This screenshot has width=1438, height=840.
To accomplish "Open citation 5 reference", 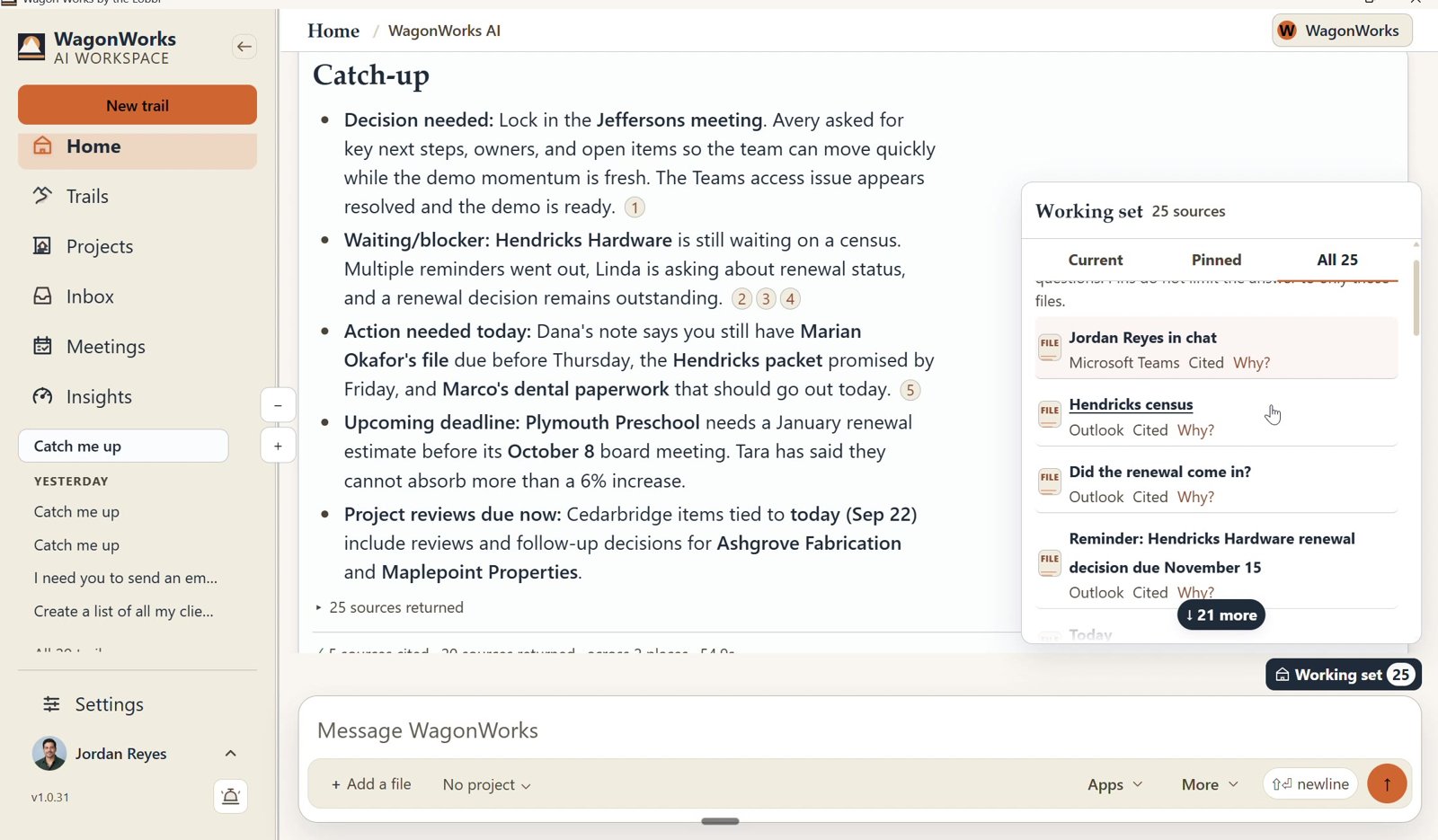I will click(910, 390).
